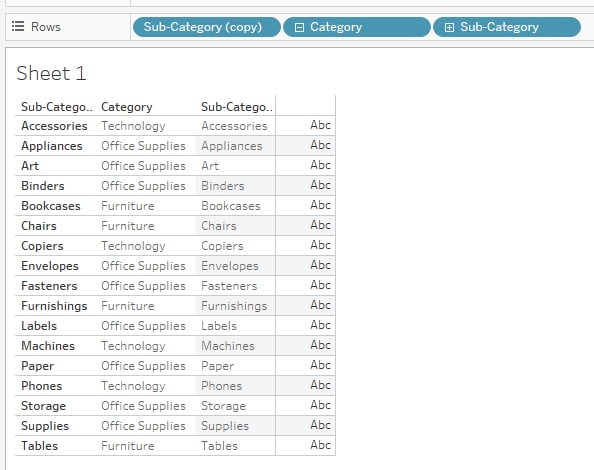
Task: Click Furniture in the Bookcases row
Action: pos(128,206)
